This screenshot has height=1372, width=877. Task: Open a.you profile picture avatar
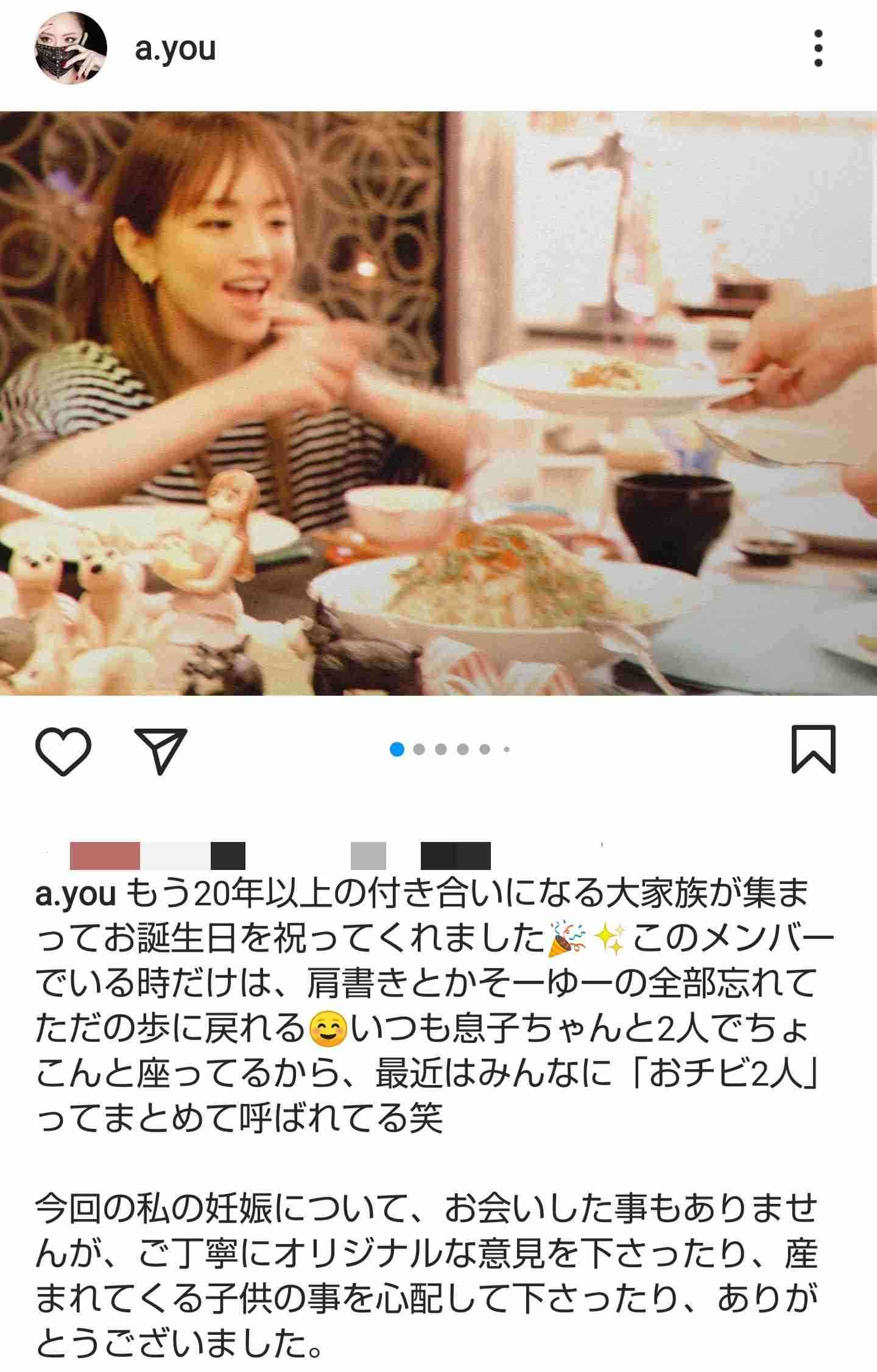pyautogui.click(x=71, y=48)
